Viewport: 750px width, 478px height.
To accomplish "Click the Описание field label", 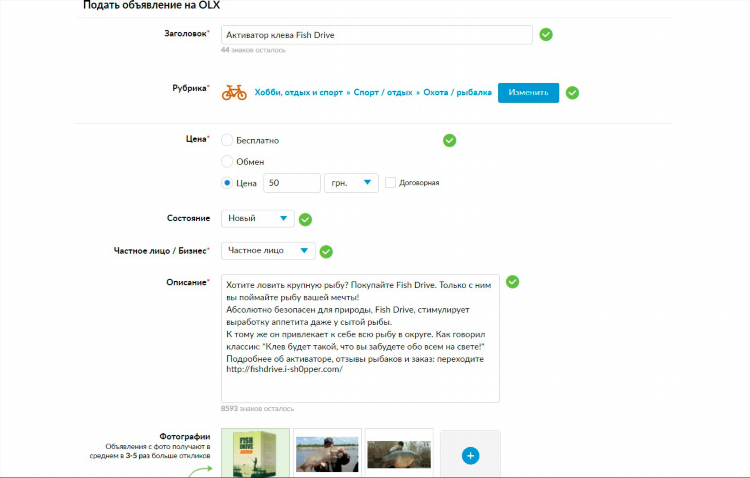I will pyautogui.click(x=188, y=282).
